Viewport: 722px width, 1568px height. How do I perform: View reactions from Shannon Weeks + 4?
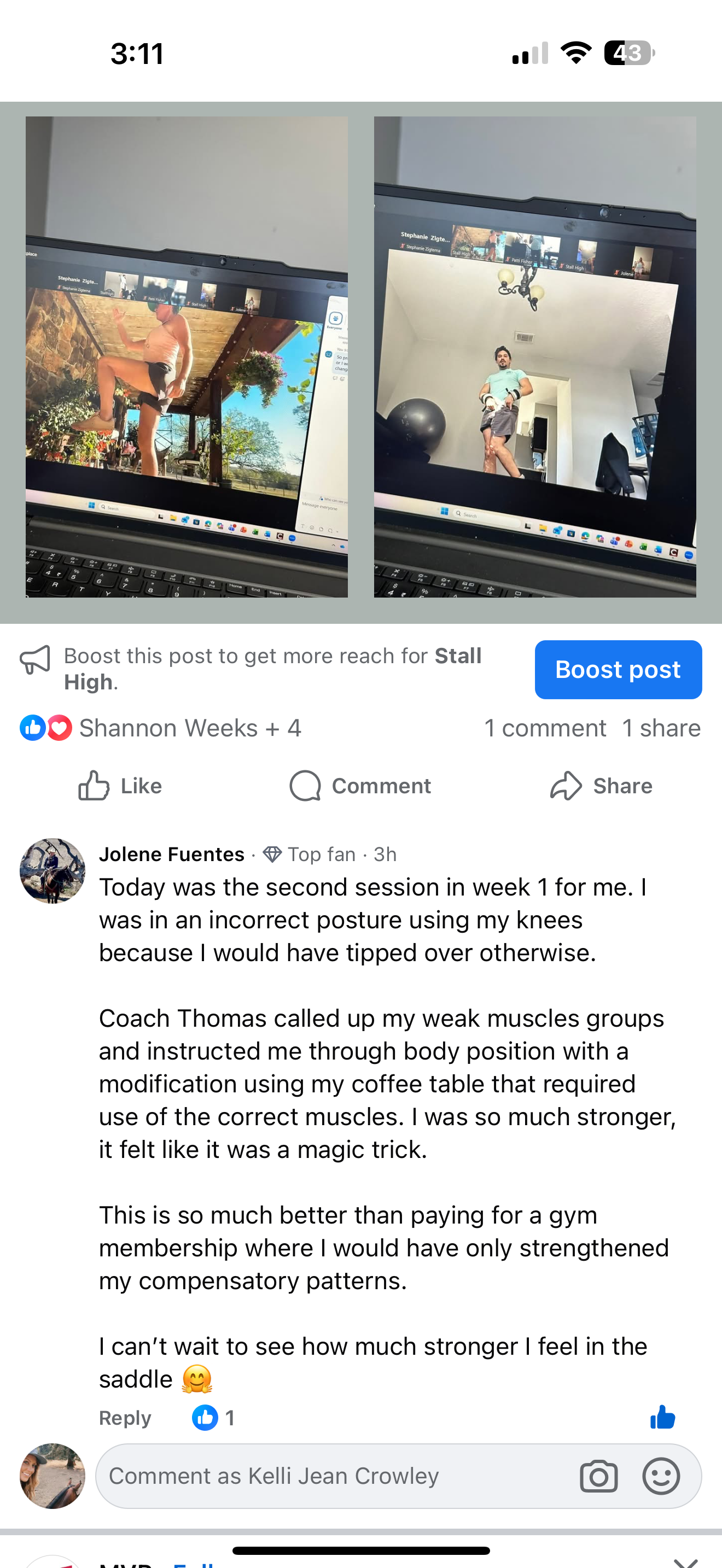pyautogui.click(x=161, y=728)
